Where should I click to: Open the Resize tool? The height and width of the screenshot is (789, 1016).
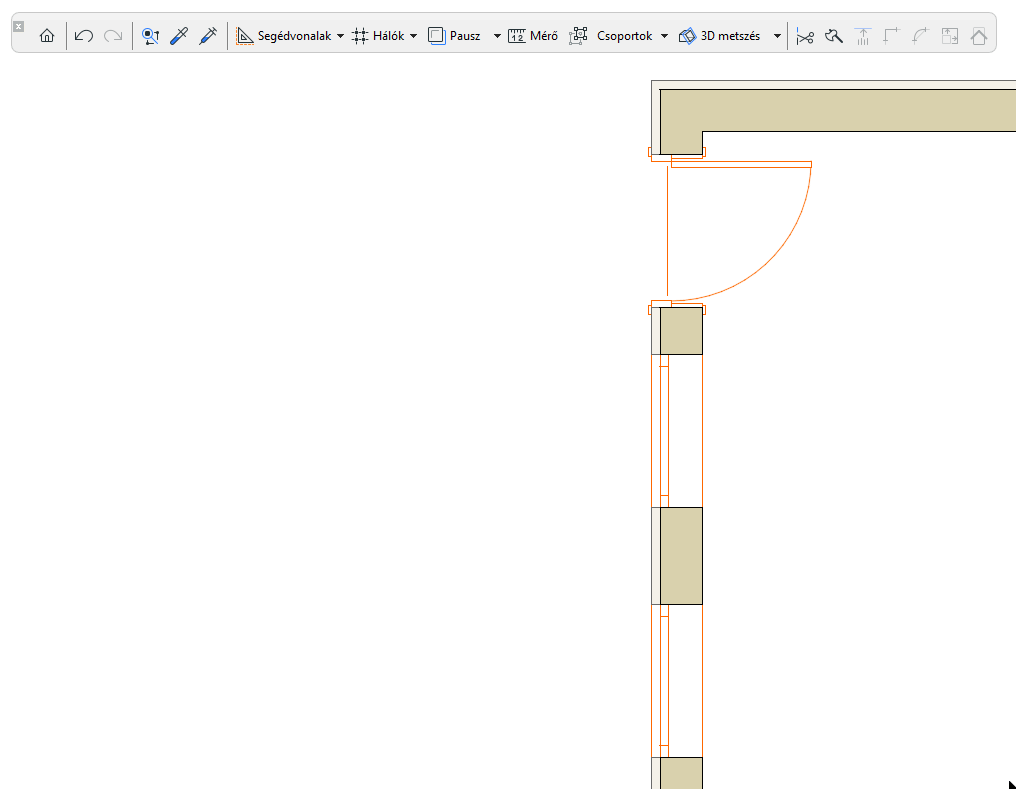(949, 35)
